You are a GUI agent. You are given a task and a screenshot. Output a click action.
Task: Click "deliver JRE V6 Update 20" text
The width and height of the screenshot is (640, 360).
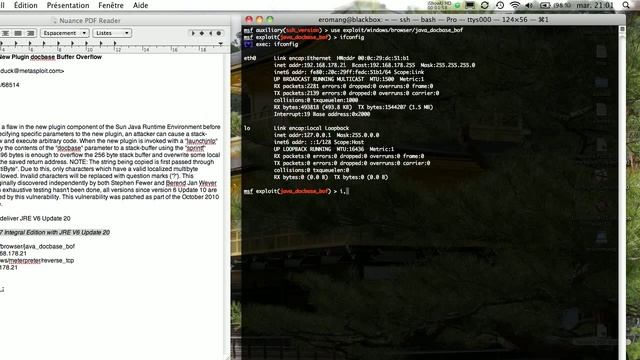[35, 218]
